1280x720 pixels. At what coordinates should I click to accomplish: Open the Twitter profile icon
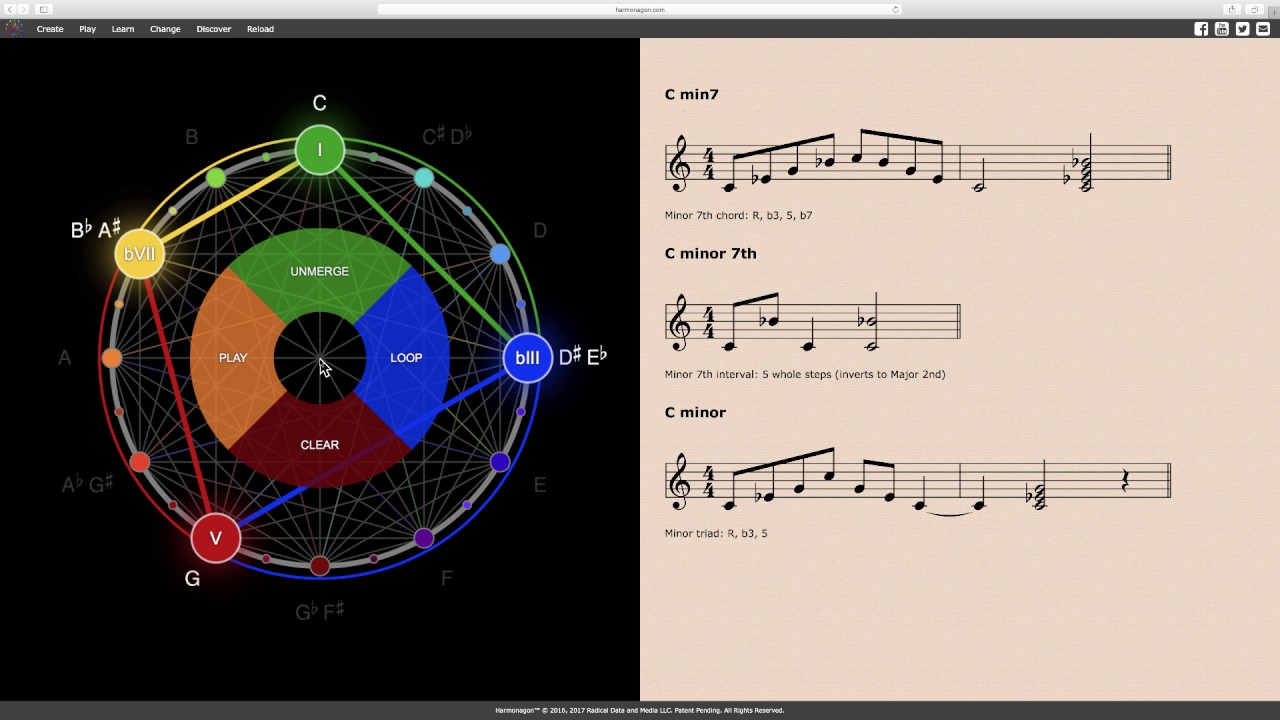1242,29
